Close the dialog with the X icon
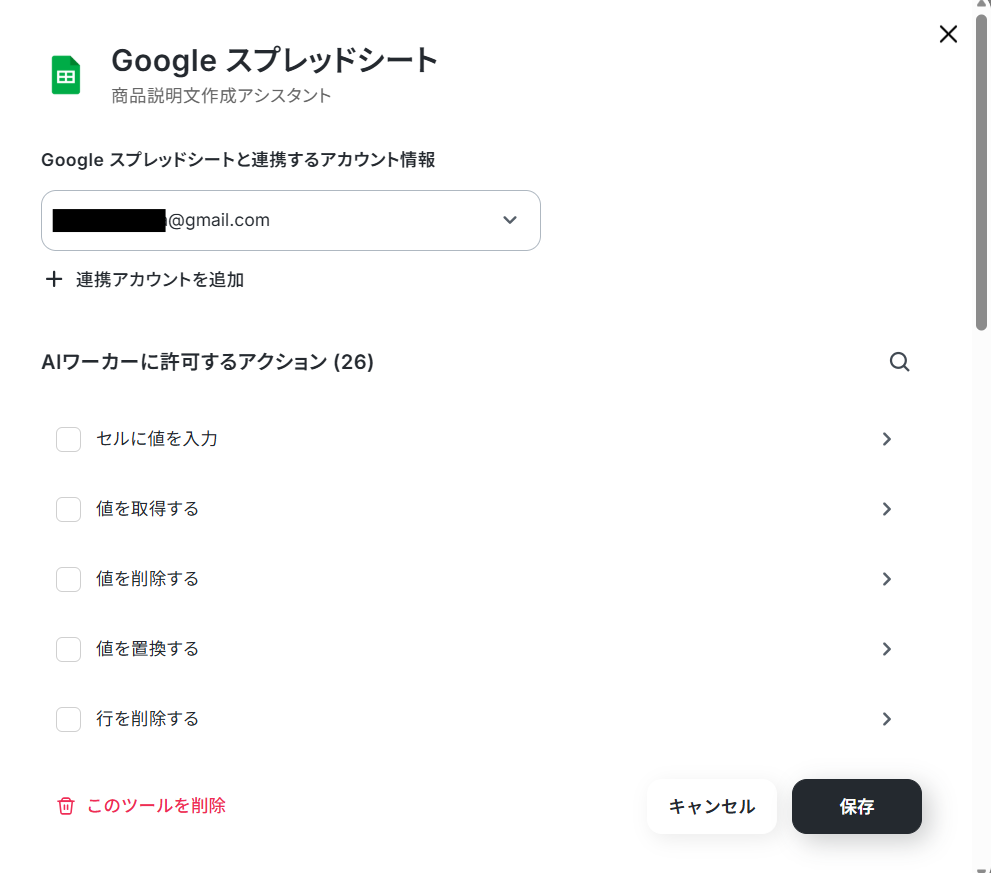Screen dimensions: 991x873 click(948, 34)
